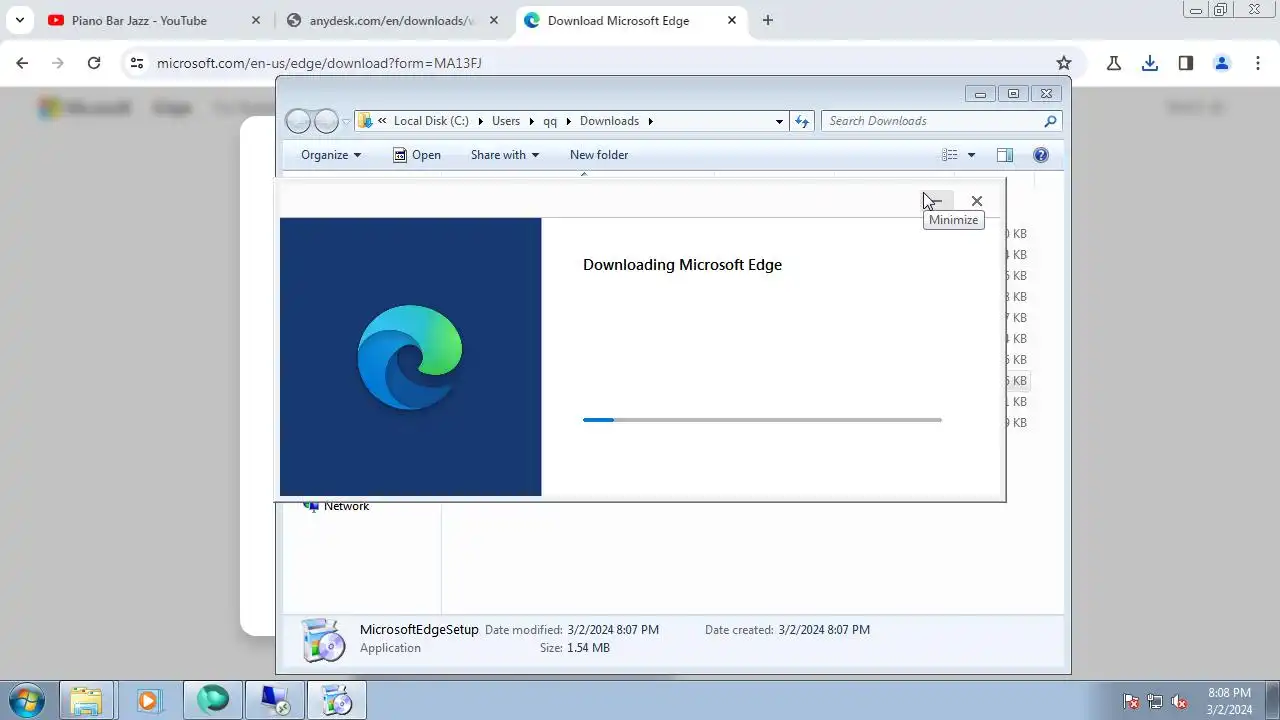Open address bar history dropdown
Screen dimensions: 1280x720
(x=779, y=121)
